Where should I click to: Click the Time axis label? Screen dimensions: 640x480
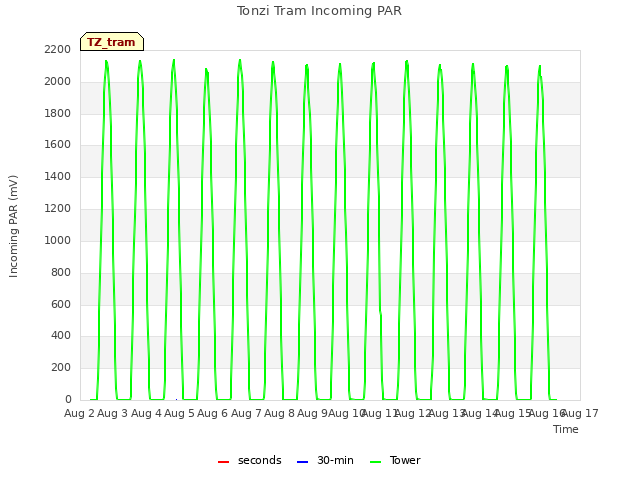(x=566, y=429)
